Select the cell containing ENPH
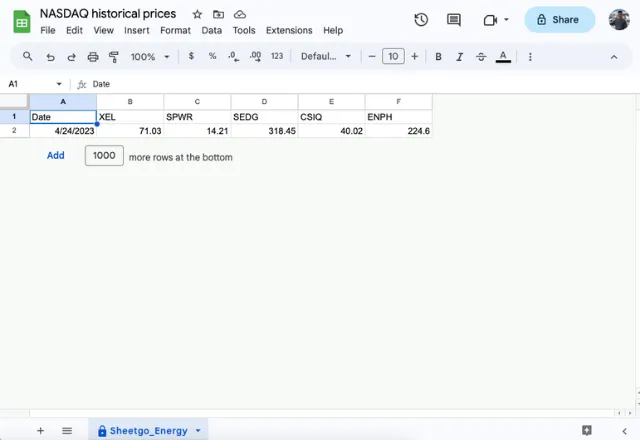Viewport: 640px width, 440px height. click(x=399, y=117)
